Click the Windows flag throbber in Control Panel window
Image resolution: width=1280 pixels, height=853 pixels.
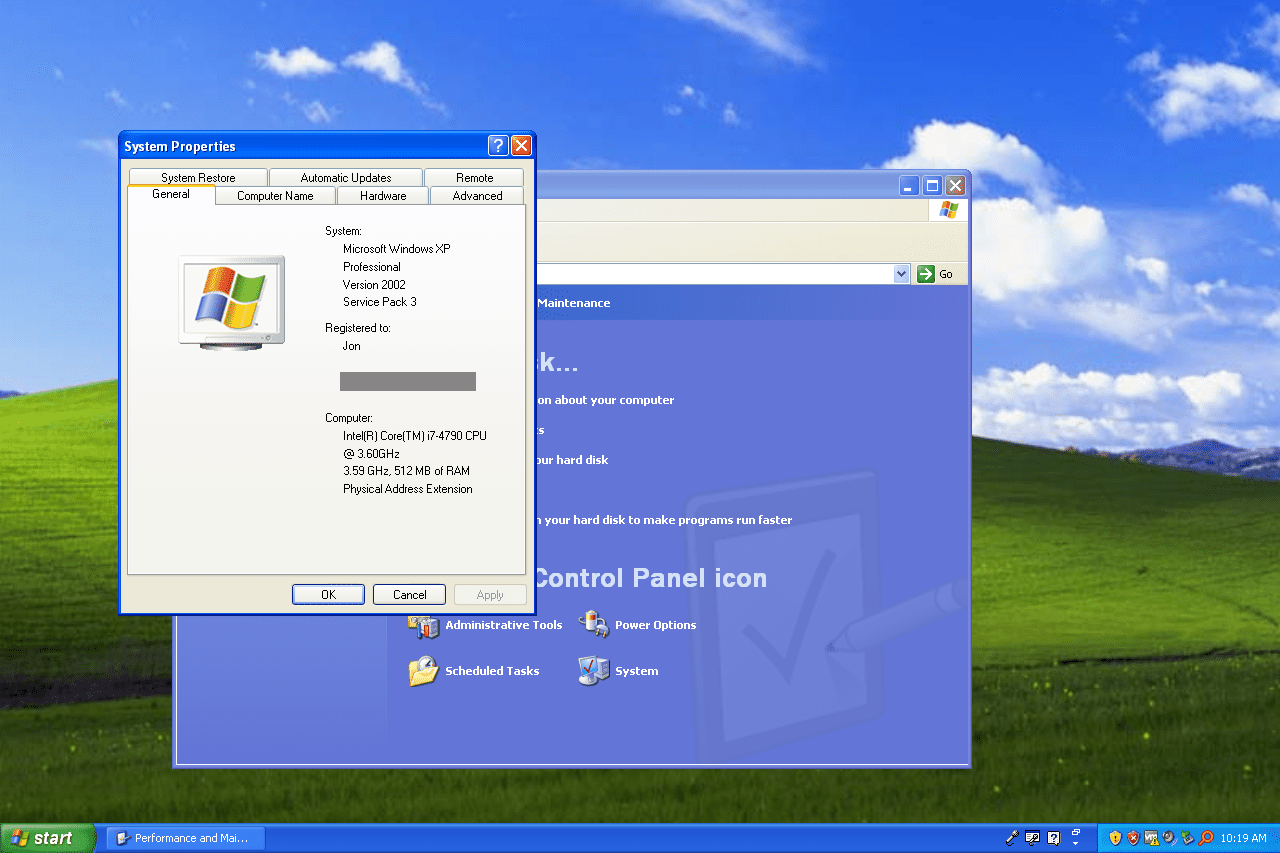coord(949,210)
